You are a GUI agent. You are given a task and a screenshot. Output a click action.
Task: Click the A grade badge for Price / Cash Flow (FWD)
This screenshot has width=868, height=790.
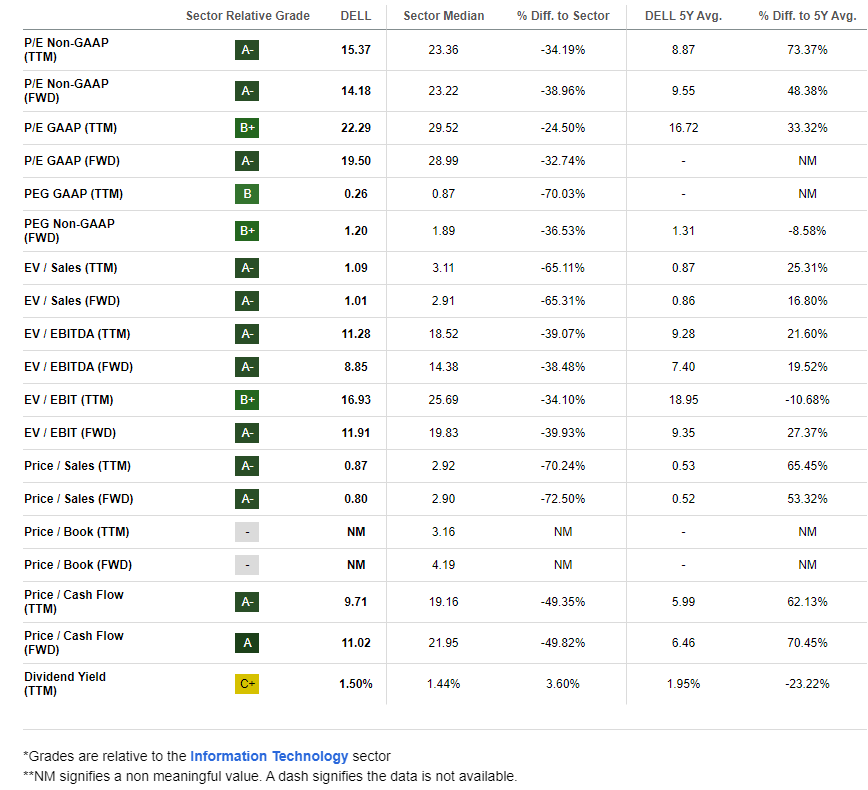click(x=247, y=643)
